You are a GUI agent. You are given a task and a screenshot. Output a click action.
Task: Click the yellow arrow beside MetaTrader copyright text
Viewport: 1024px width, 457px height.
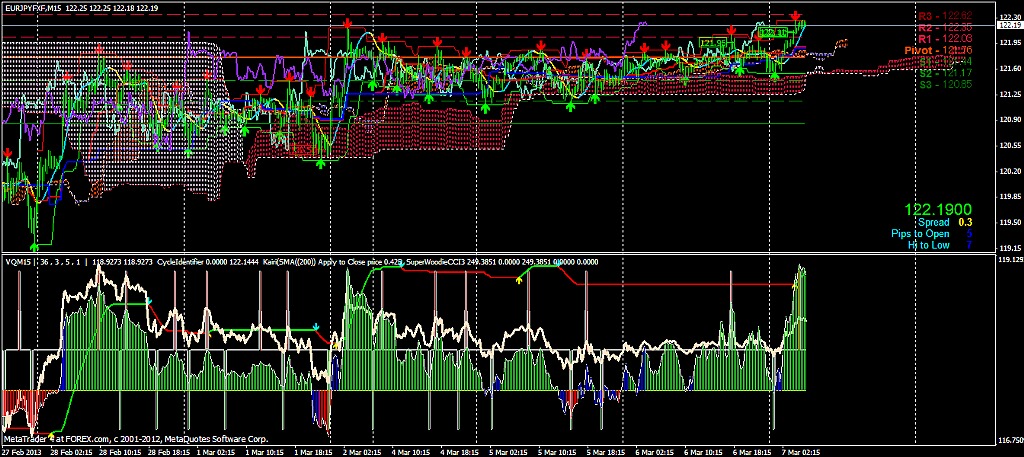point(51,436)
